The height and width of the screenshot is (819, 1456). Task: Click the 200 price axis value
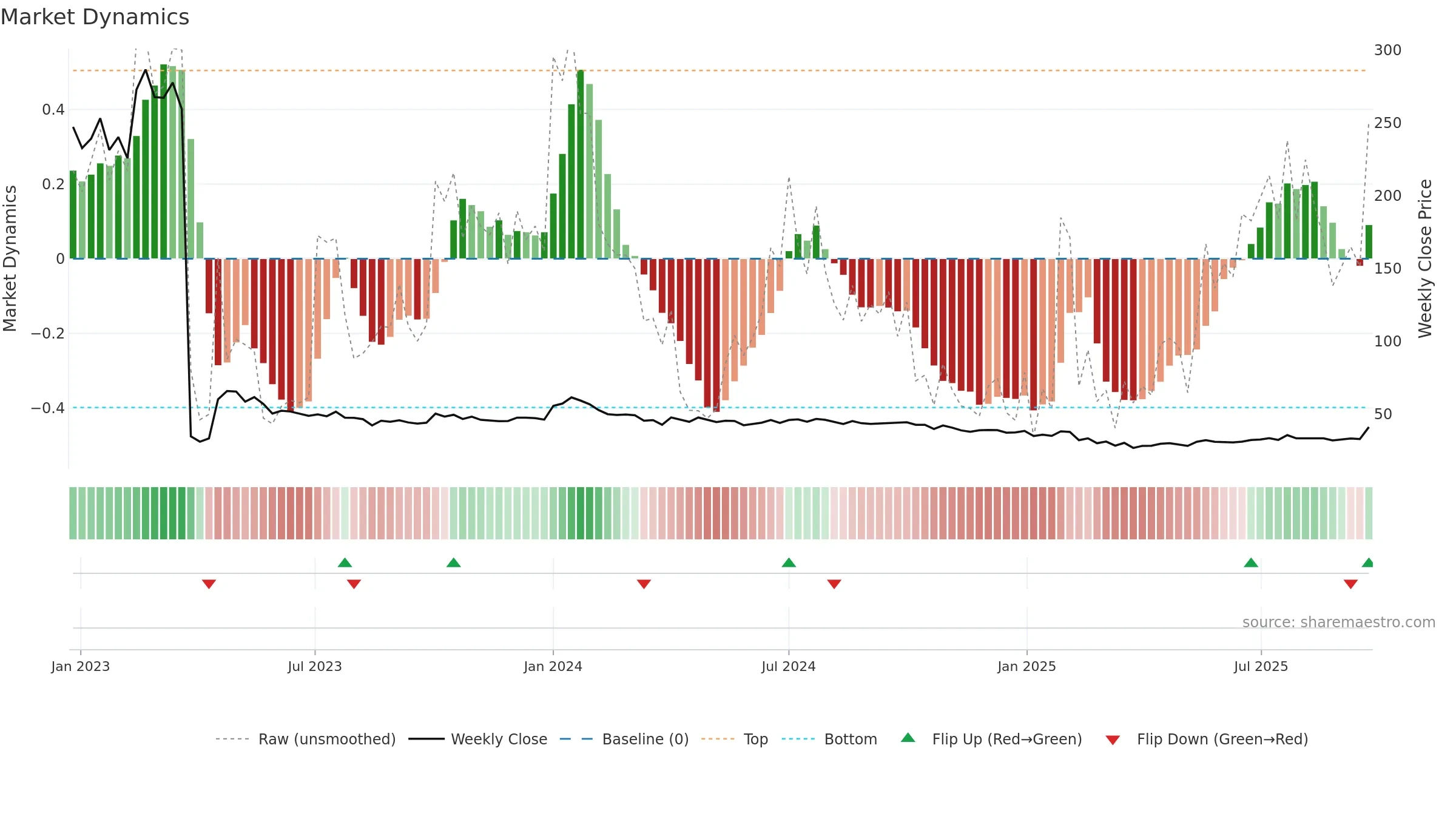1388,195
